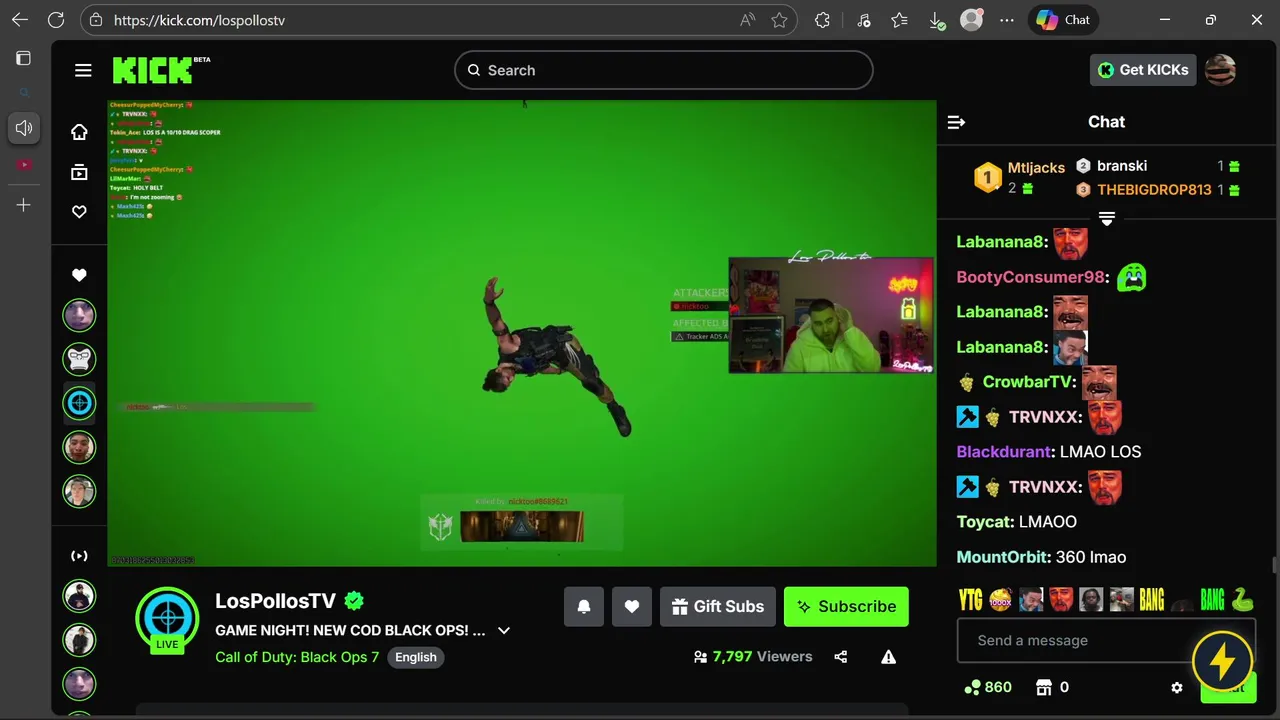Click username CrowbarTV in chat

pyautogui.click(x=1028, y=382)
